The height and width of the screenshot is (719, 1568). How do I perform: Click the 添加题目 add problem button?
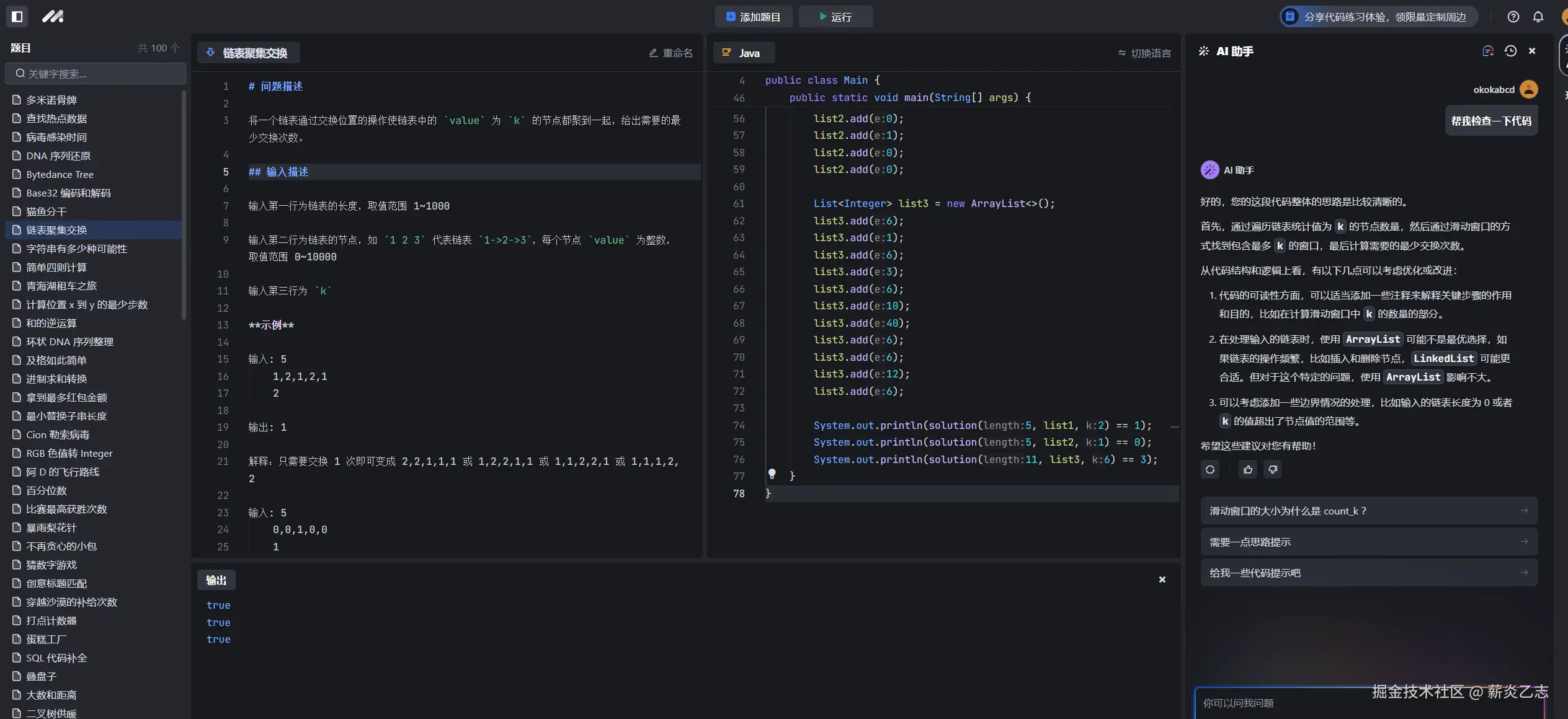(x=753, y=17)
